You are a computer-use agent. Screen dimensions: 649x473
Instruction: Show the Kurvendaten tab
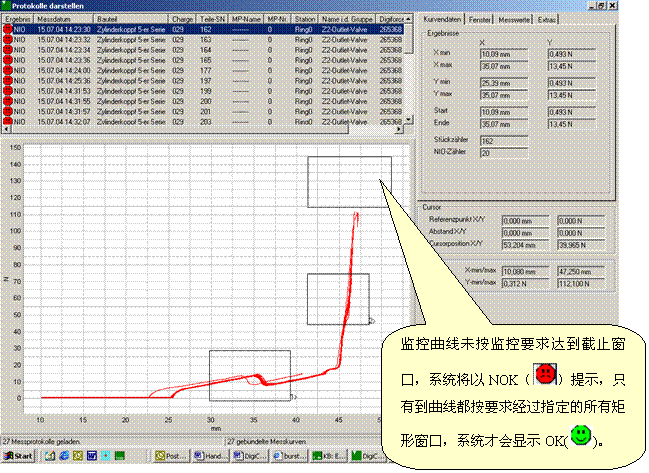(440, 19)
